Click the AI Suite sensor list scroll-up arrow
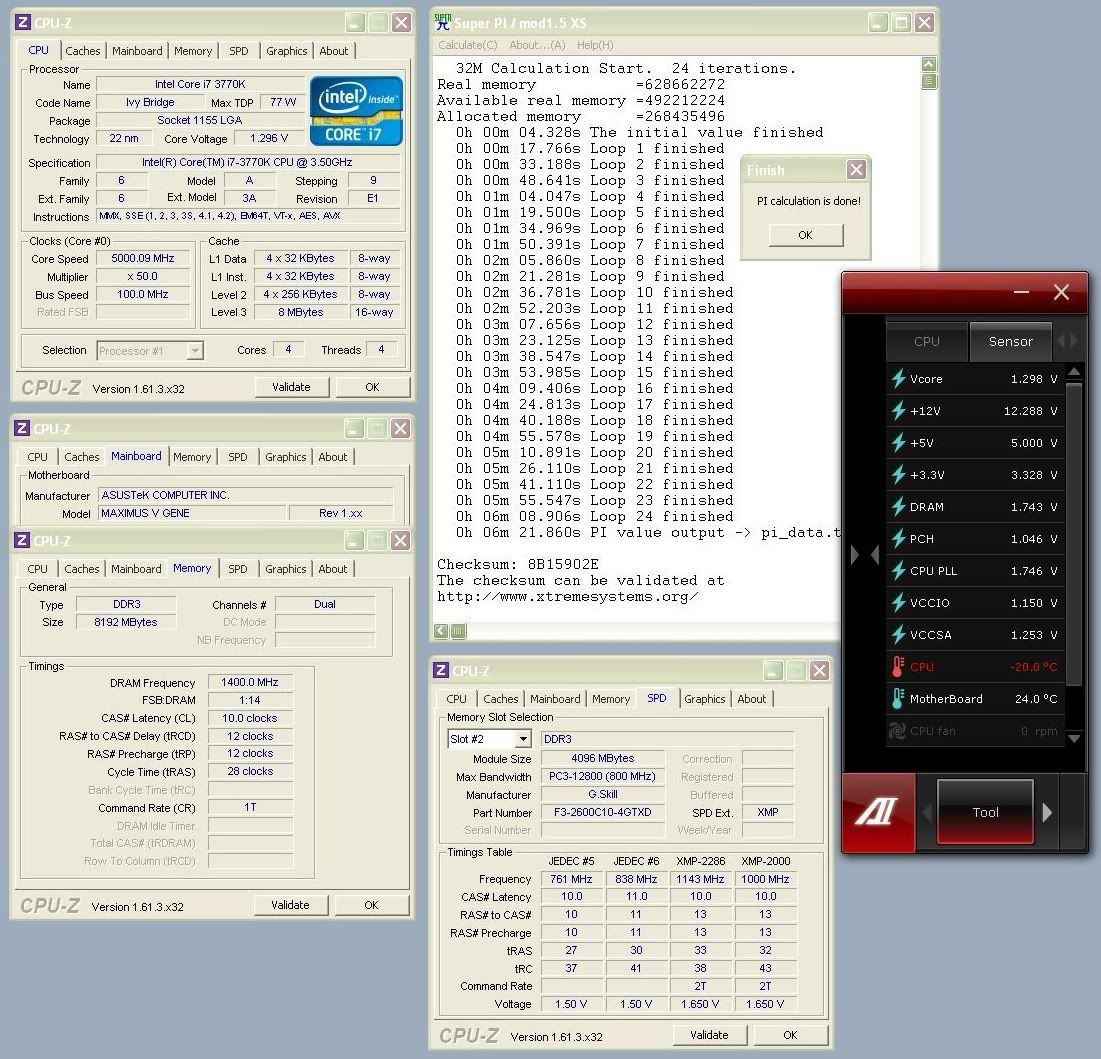The image size is (1101, 1059). tap(1074, 371)
